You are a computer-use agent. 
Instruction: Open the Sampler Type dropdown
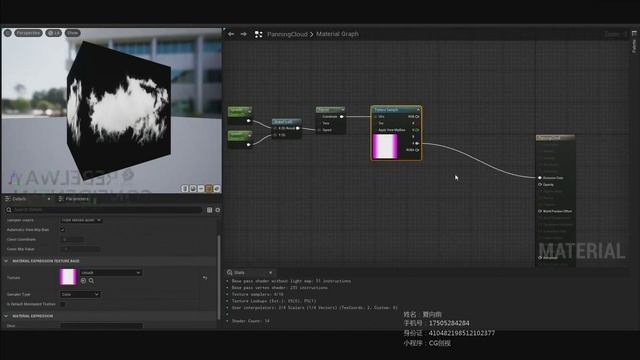[80, 294]
